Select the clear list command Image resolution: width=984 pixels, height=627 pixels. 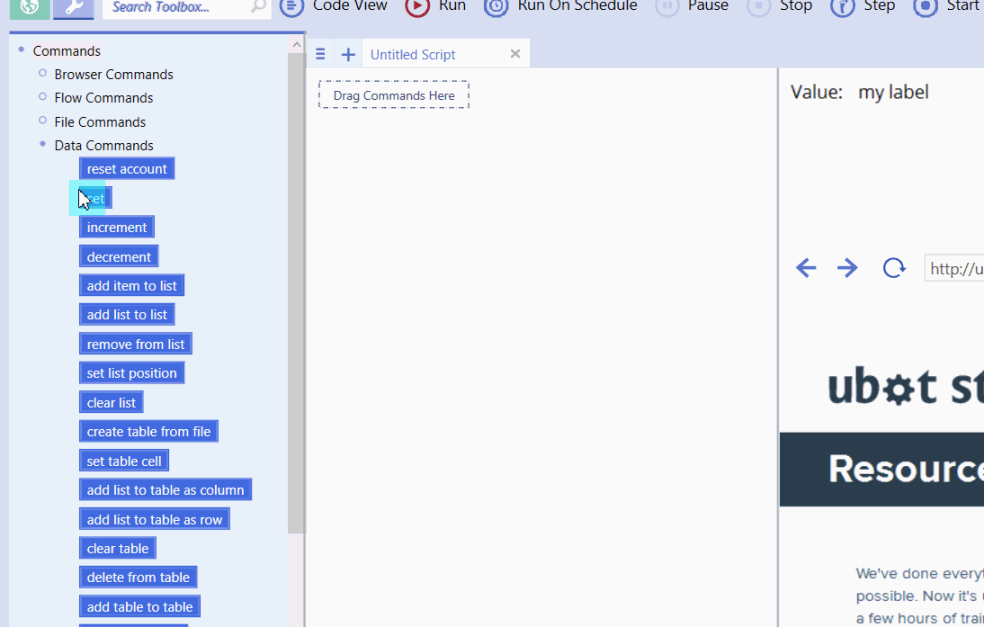pos(111,402)
